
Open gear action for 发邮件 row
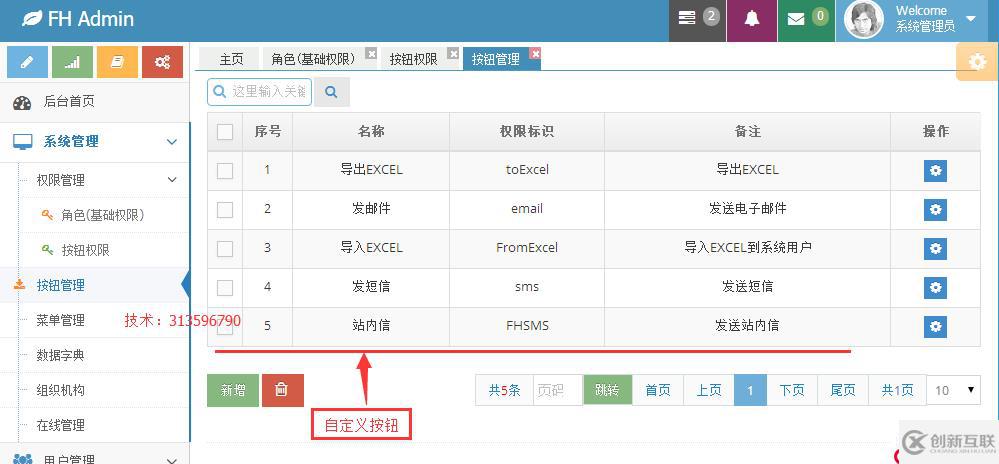(x=935, y=210)
